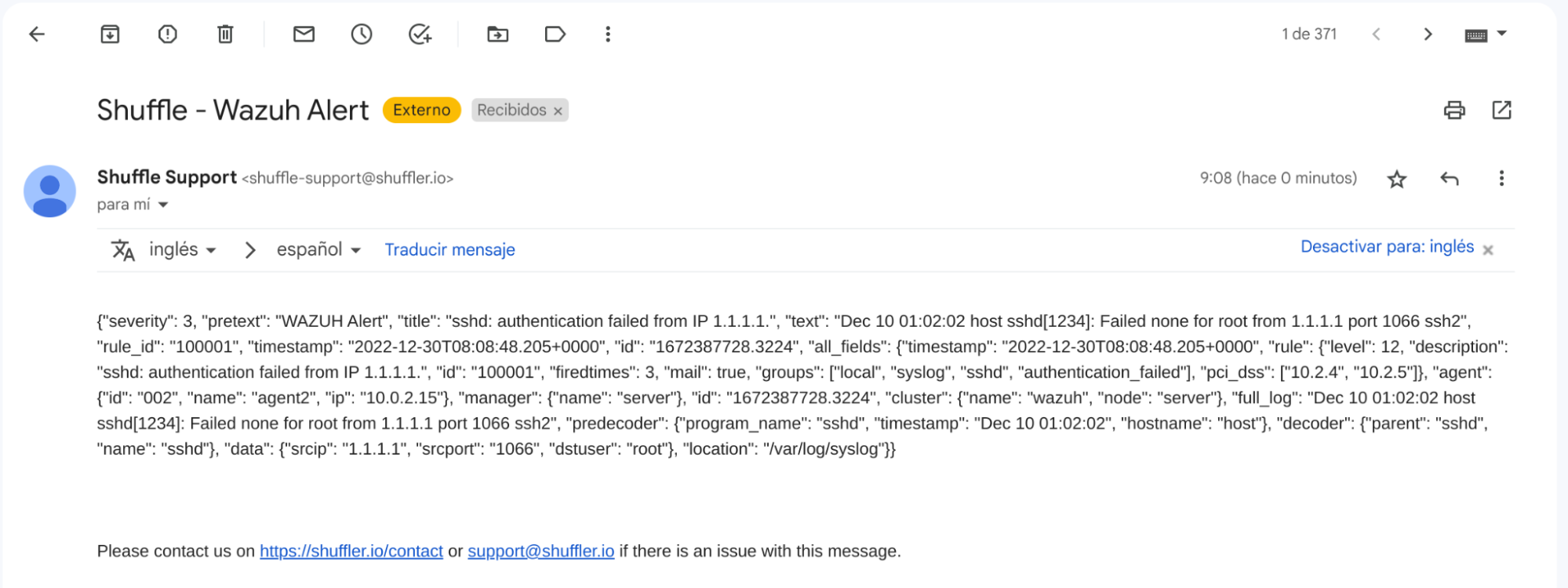
Task: Print the whole conversation
Action: point(1454,110)
